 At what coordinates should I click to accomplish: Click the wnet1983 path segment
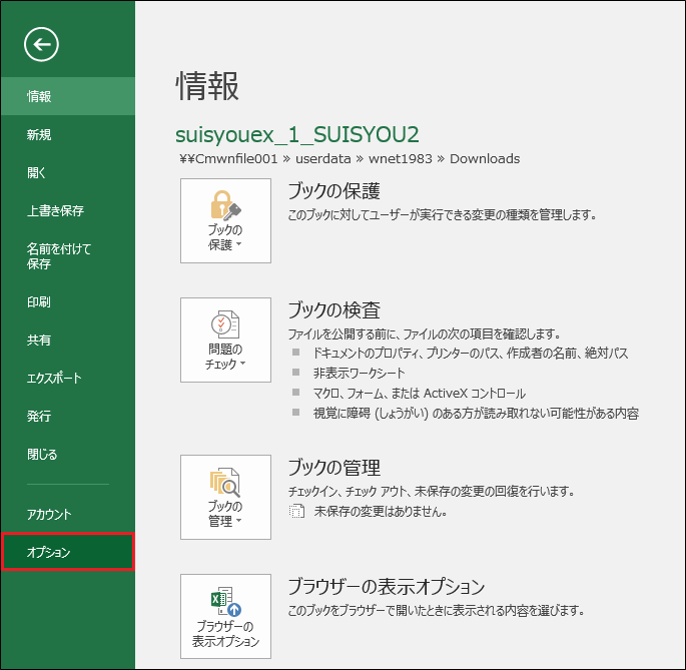click(400, 158)
